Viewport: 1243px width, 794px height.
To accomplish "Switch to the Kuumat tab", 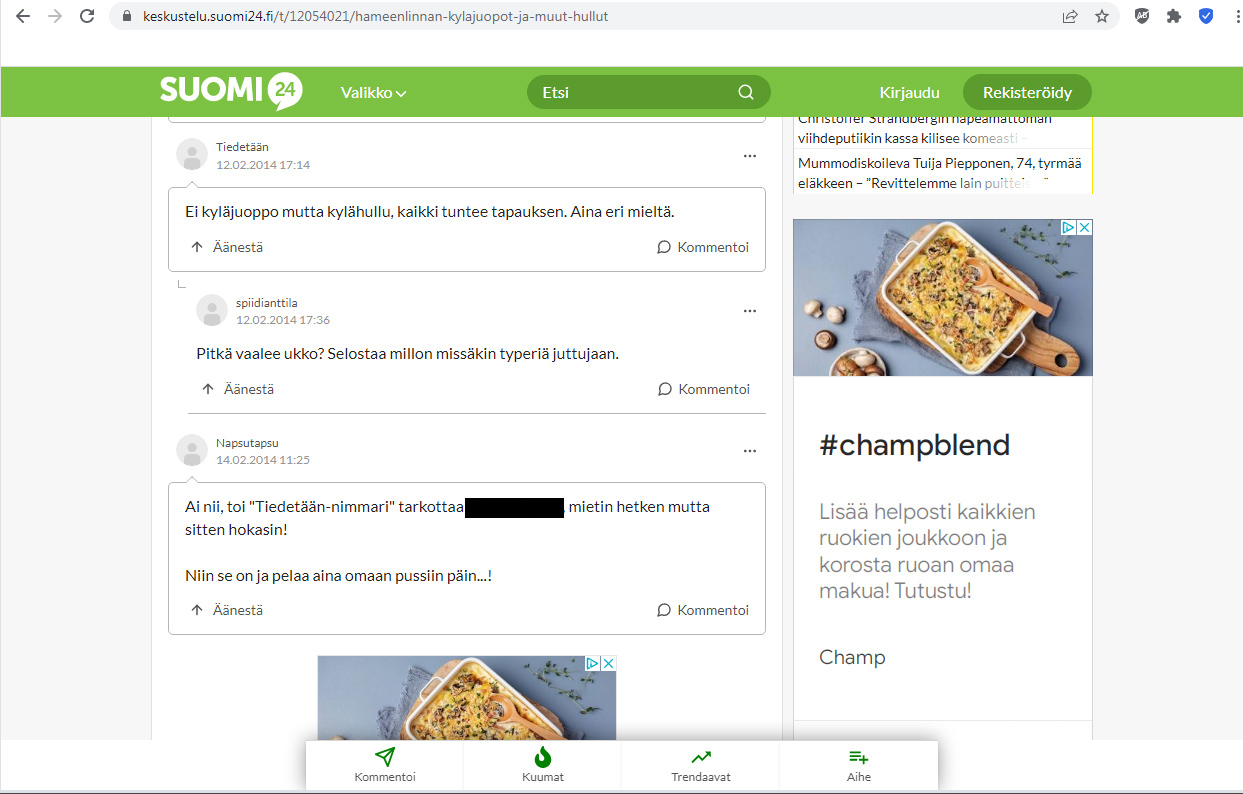I will point(543,766).
